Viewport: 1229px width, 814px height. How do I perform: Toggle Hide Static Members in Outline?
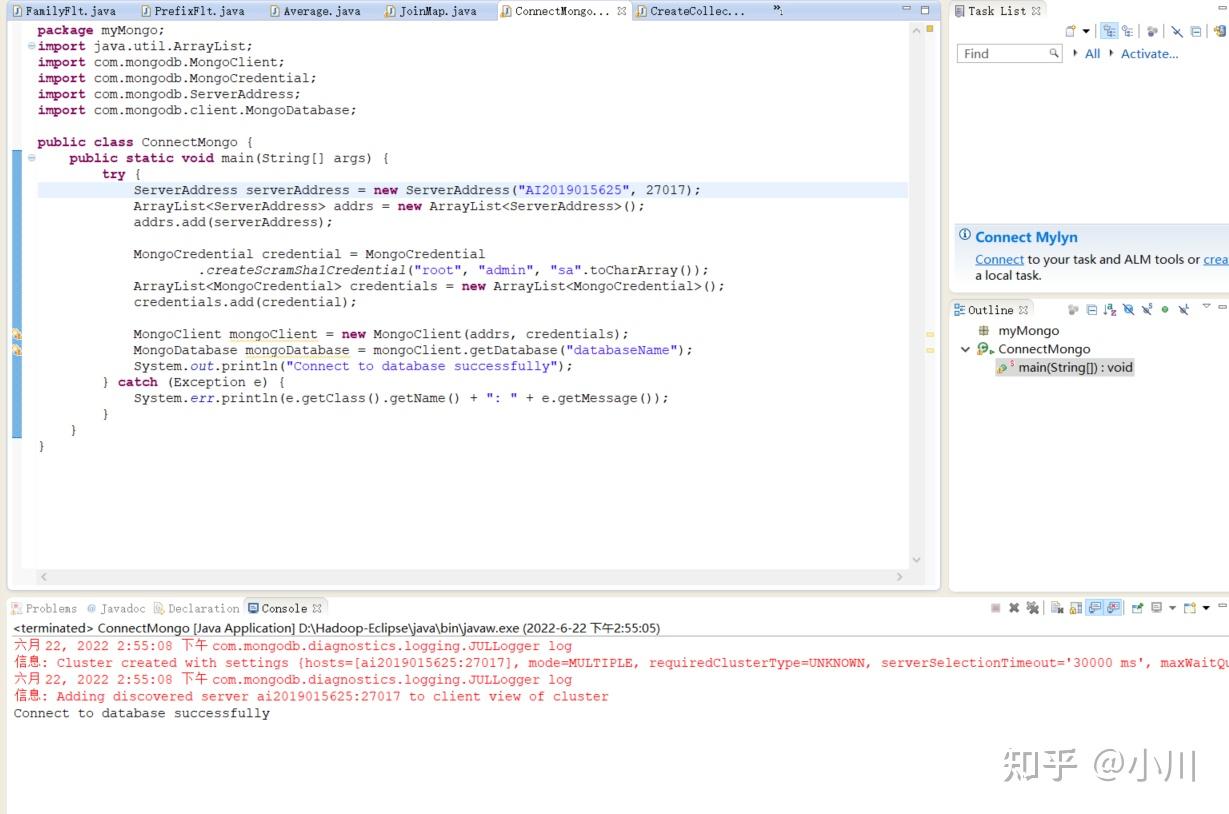[x=1147, y=309]
